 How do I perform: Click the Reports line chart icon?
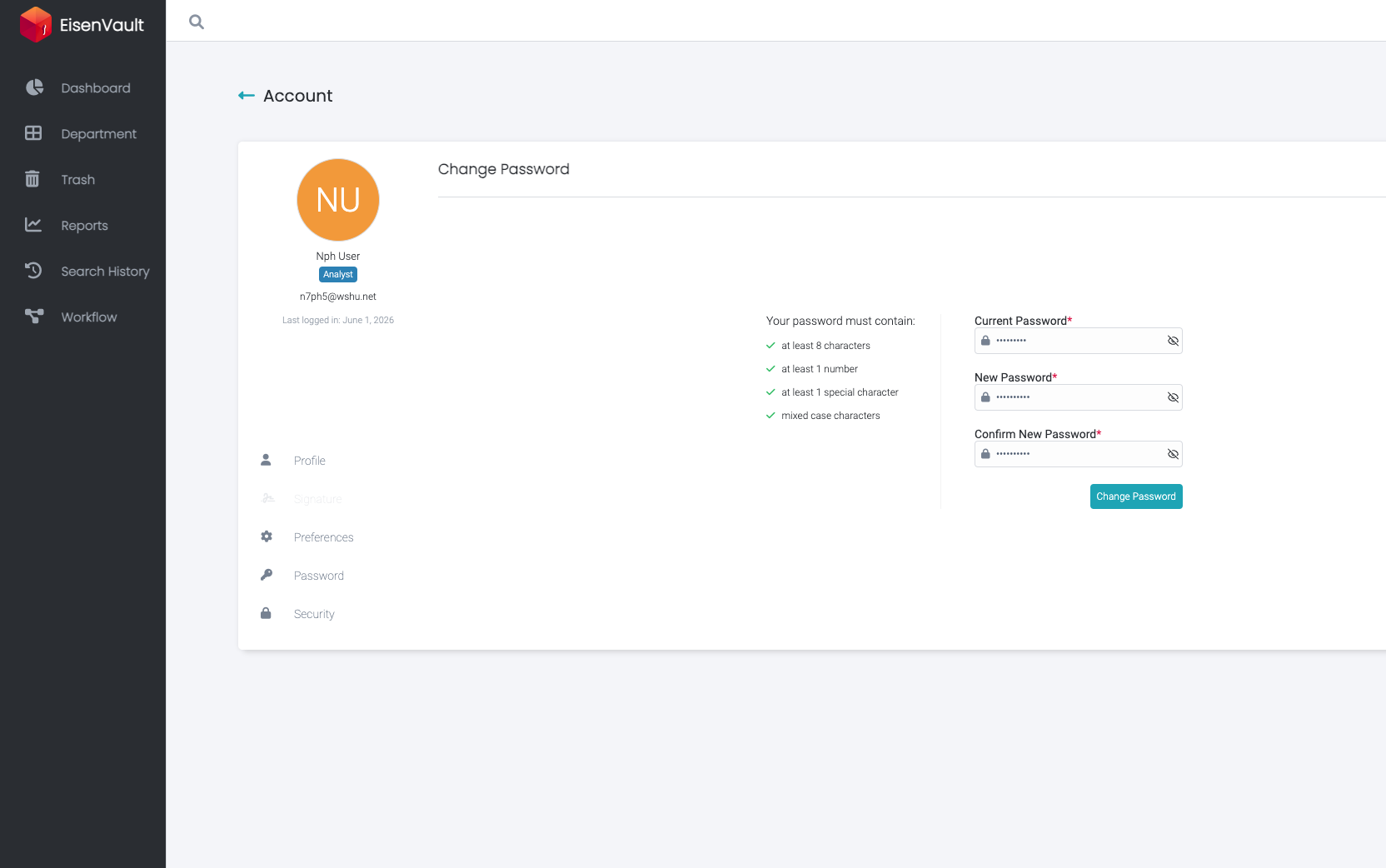33,225
